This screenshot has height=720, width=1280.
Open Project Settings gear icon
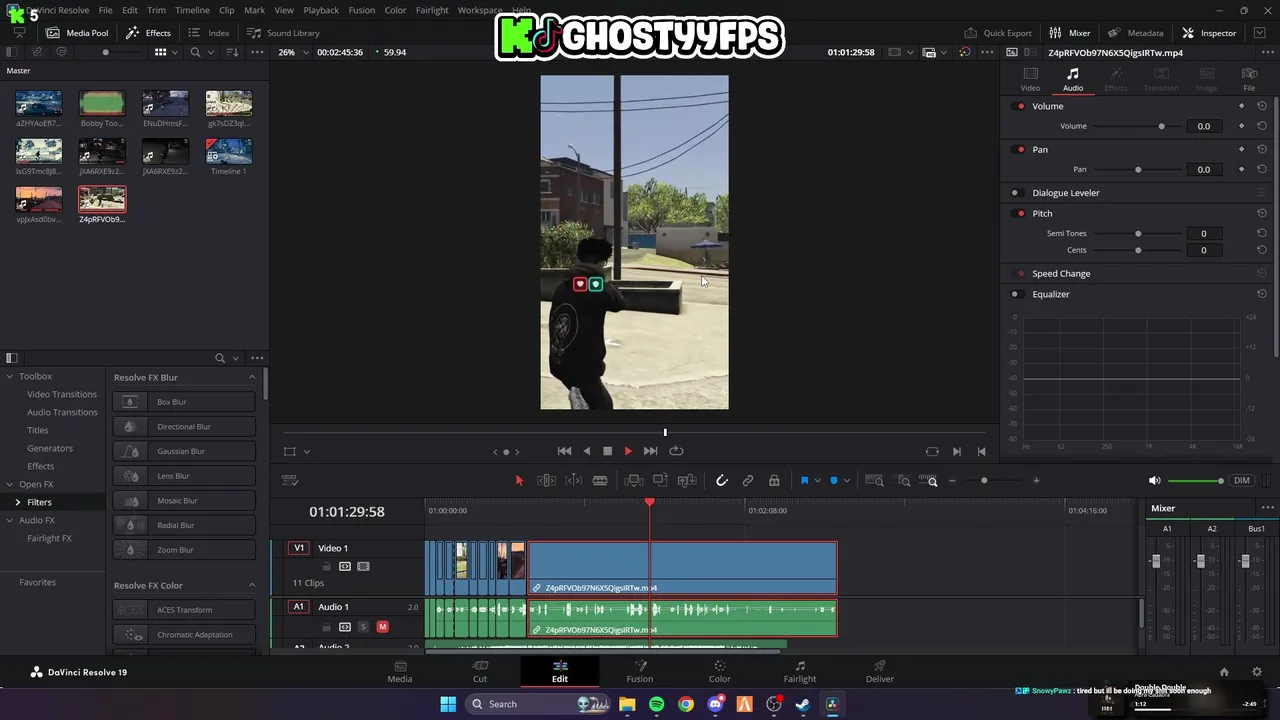tap(1257, 672)
